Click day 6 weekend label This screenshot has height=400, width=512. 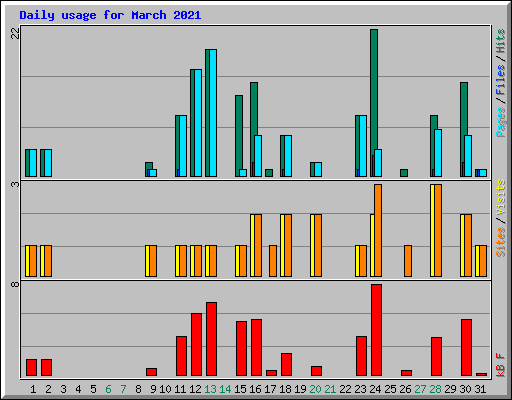pyautogui.click(x=108, y=389)
